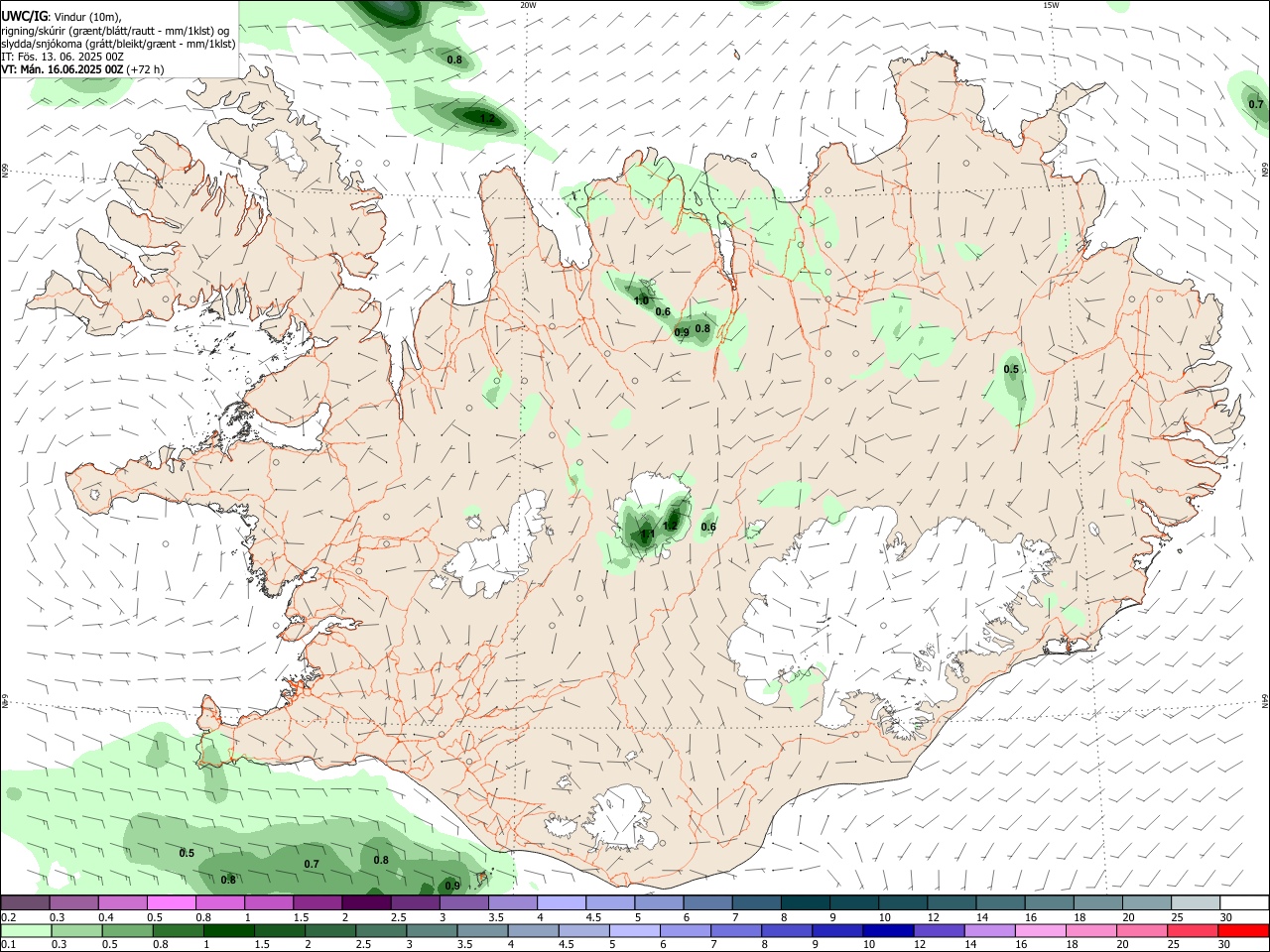
Task: Click the bright red rain swatch labeled 30
Action: 1243,931
